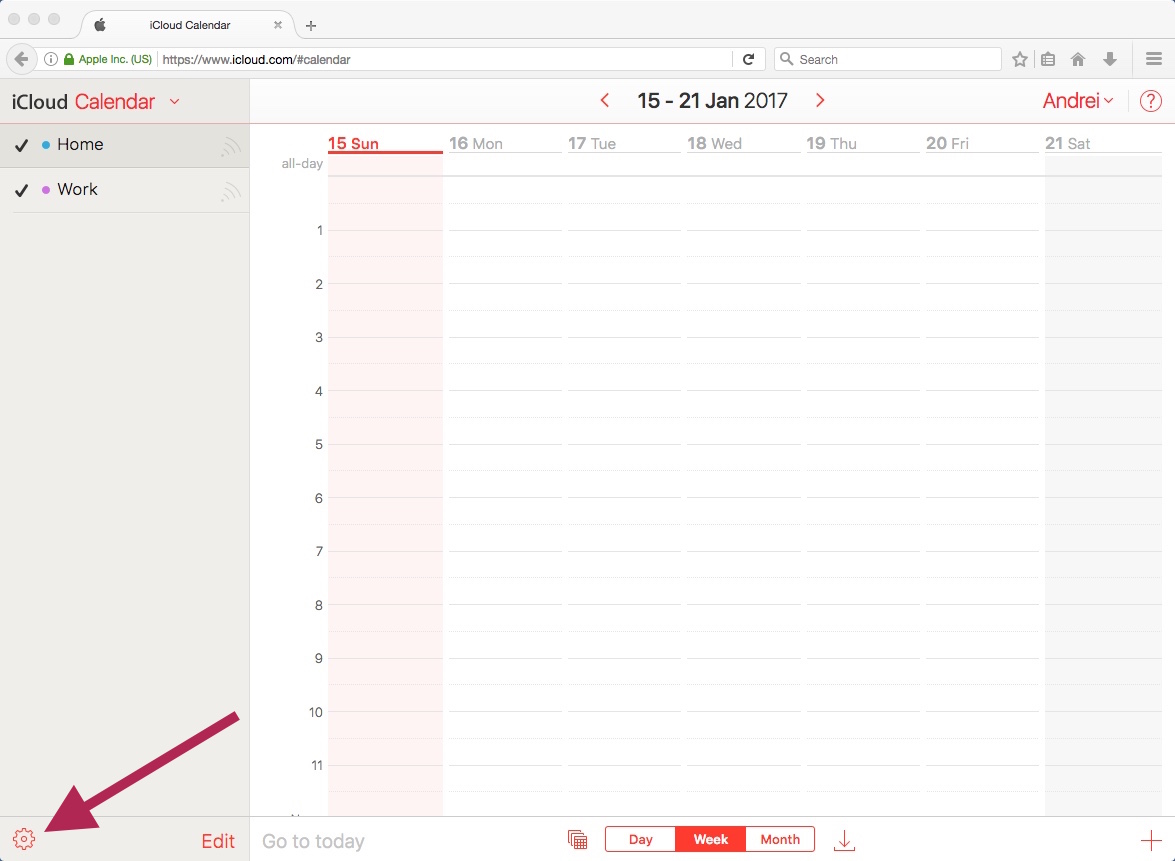Open sharing options for Home calendar
The image size is (1175, 861).
pyautogui.click(x=231, y=146)
